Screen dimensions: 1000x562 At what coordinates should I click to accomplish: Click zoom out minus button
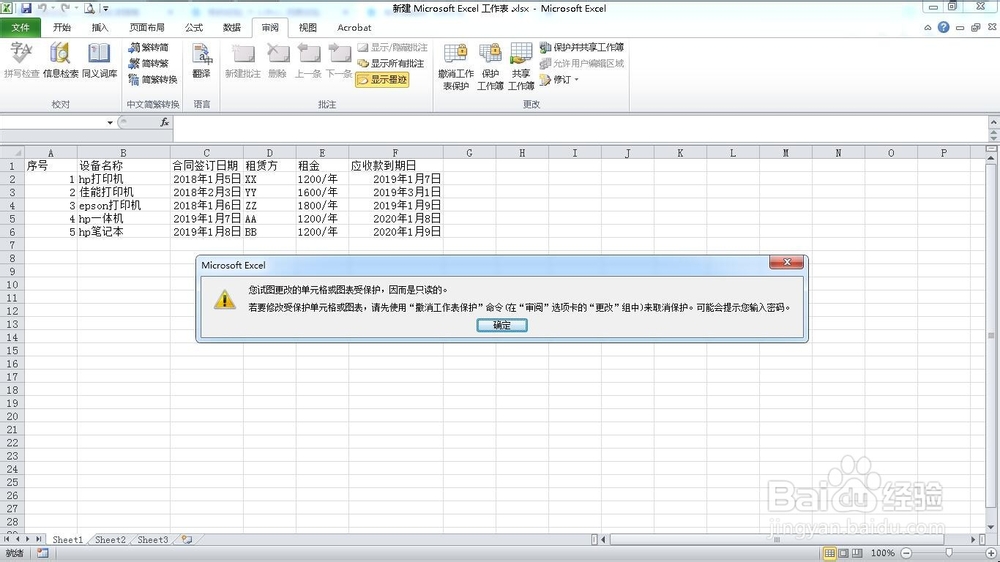click(906, 553)
